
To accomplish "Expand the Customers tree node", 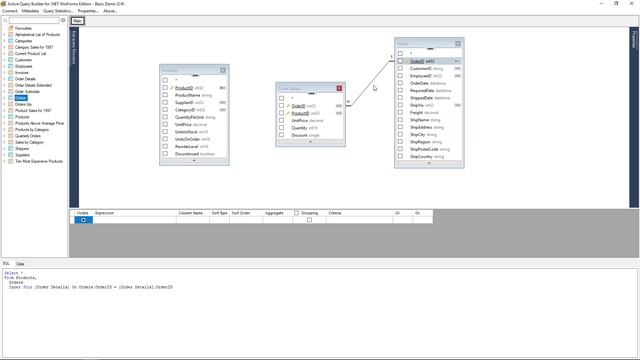I will (4, 60).
